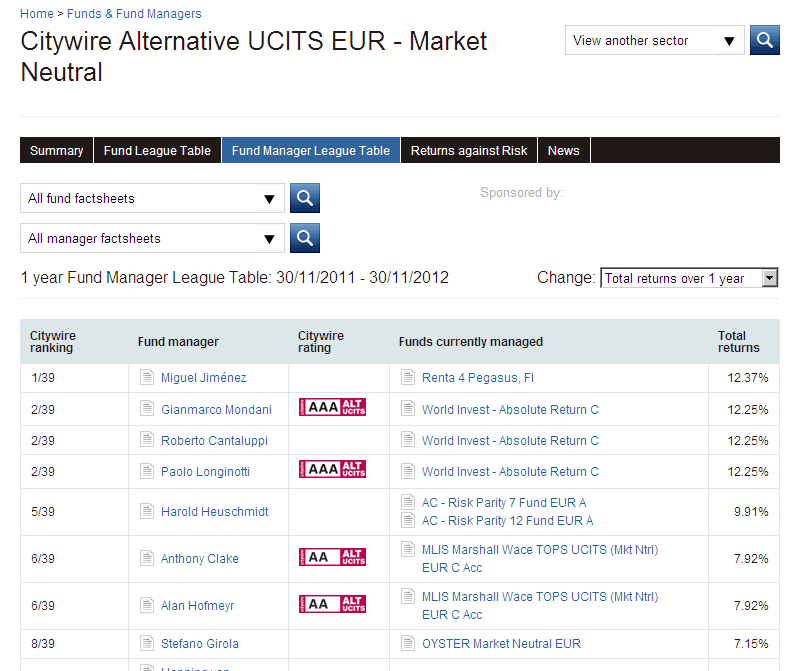Click the 12.37% total return value
The width and height of the screenshot is (791, 671).
748,377
